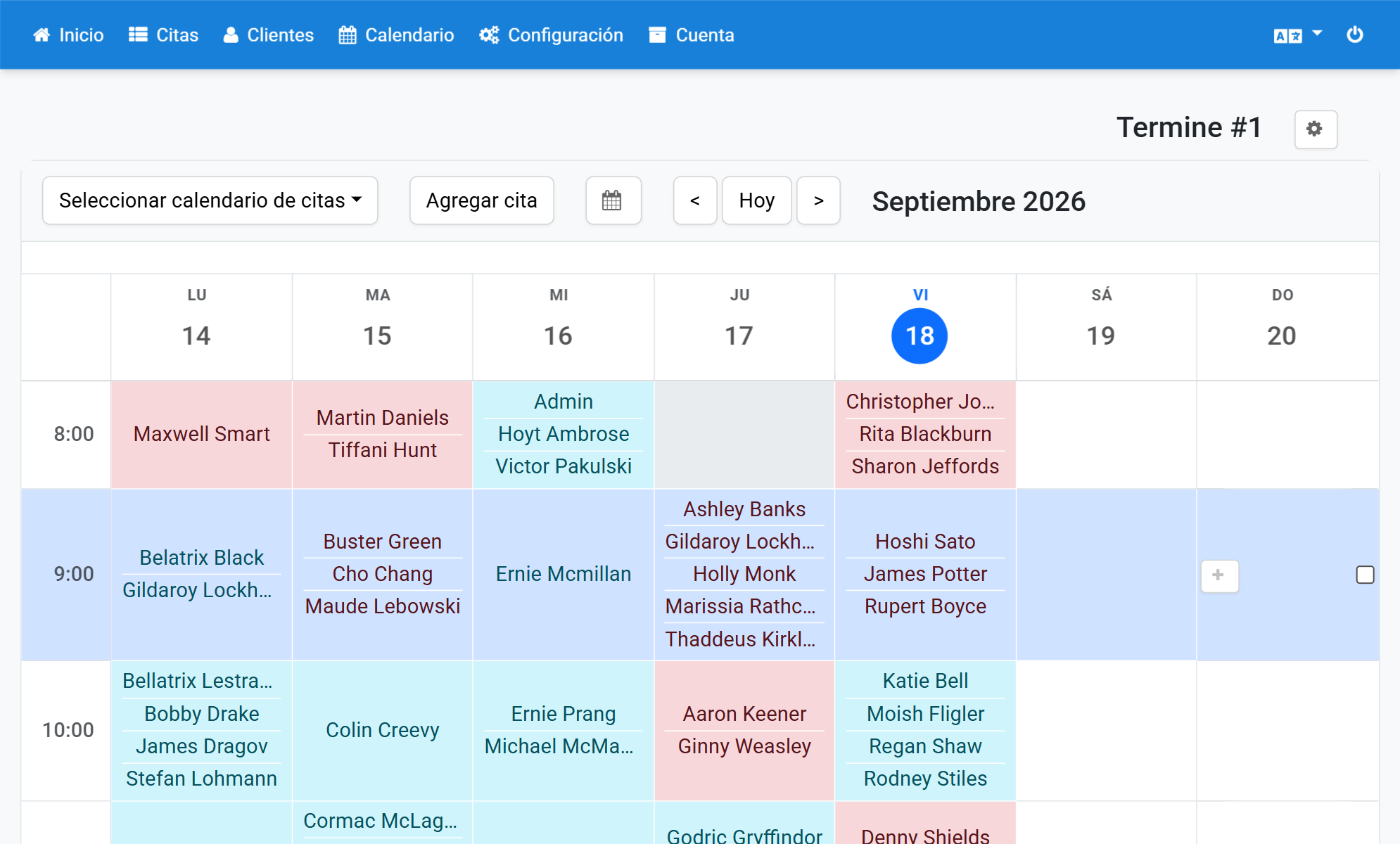Expand Seleccionar calendario de citas dropdown
The image size is (1400, 844).
pos(210,200)
